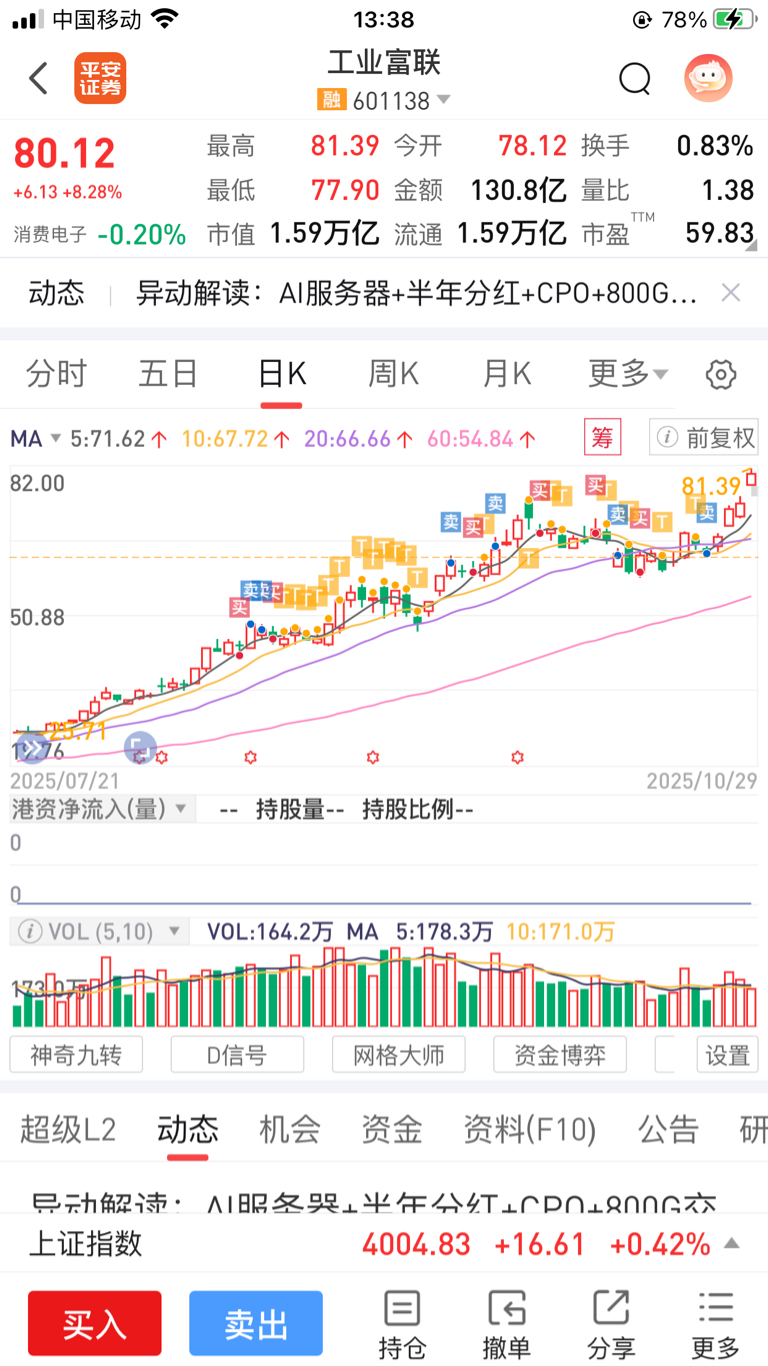
Task: Switch to 分时 chart tab
Action: [57, 375]
